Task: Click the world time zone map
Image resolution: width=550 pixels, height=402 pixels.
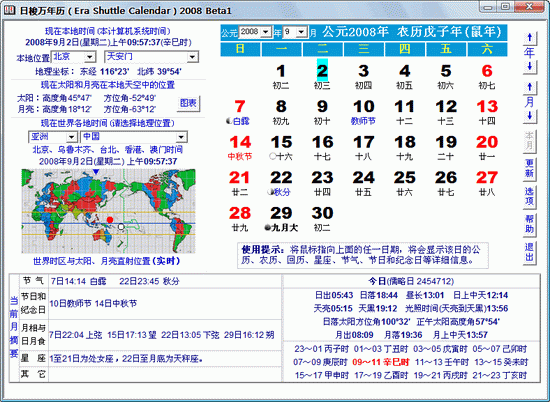Action: point(108,211)
